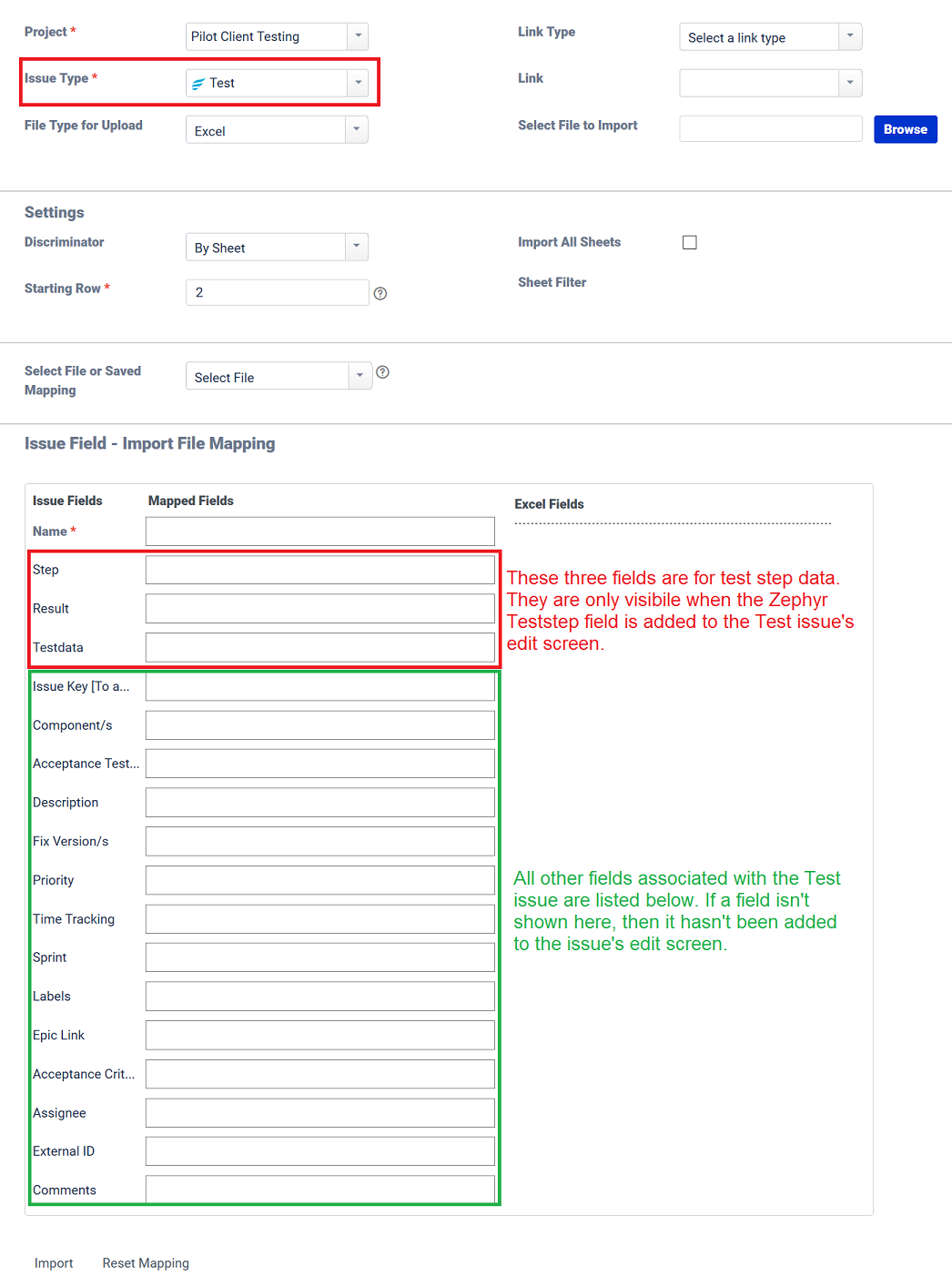The width and height of the screenshot is (952, 1286).
Task: Click the Assignee mapped field input
Action: coord(319,1112)
